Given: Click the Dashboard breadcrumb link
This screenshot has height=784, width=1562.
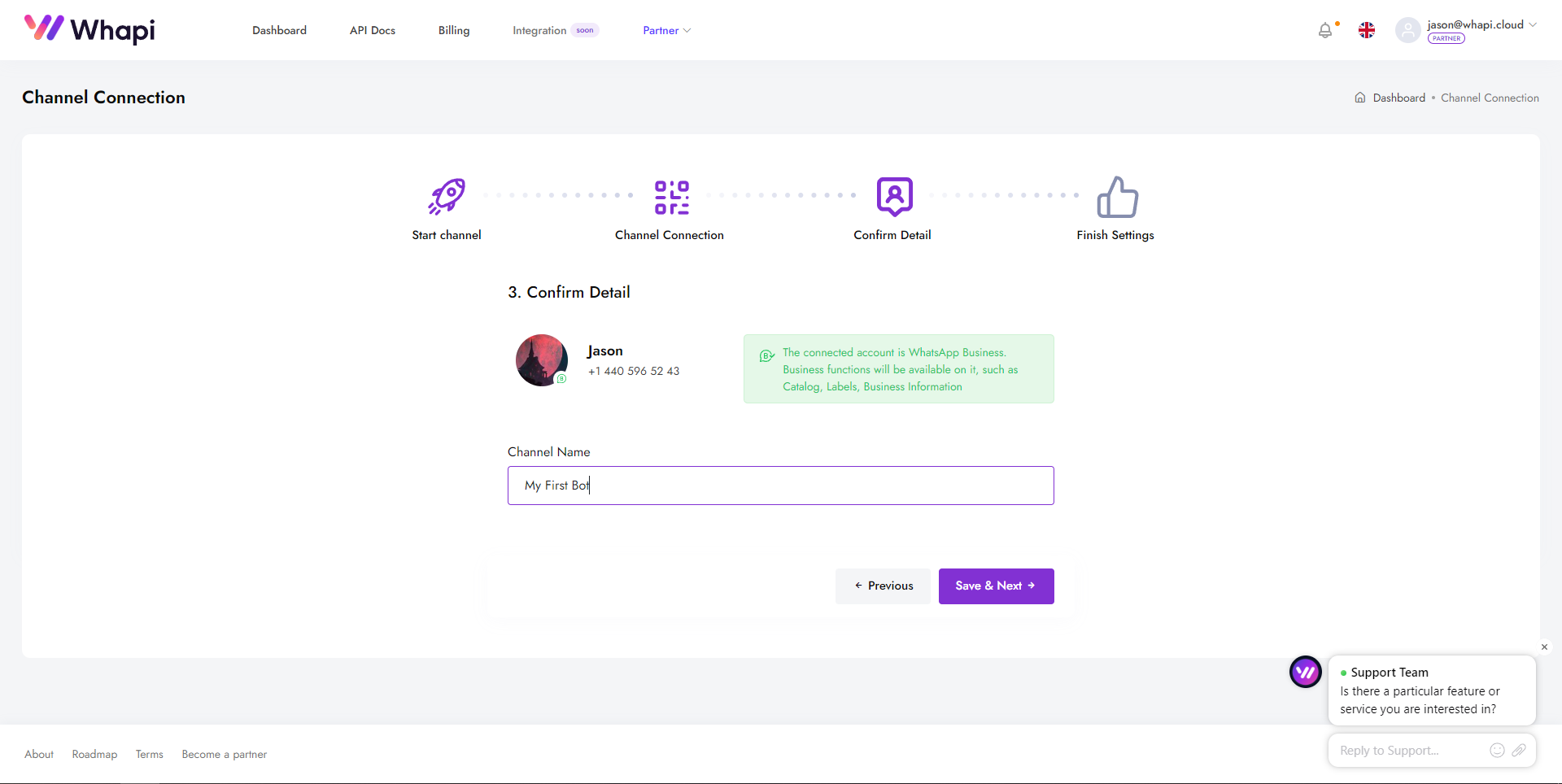Looking at the screenshot, I should (x=1398, y=98).
